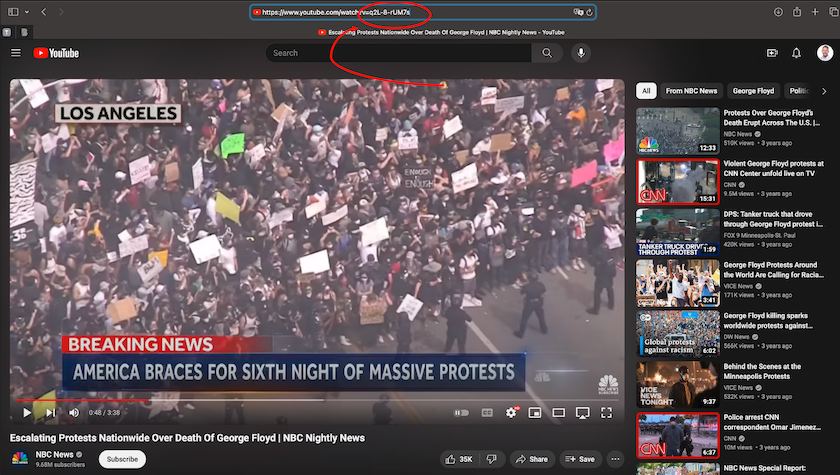Switch to theater mode
The image size is (840, 475).
pos(559,412)
